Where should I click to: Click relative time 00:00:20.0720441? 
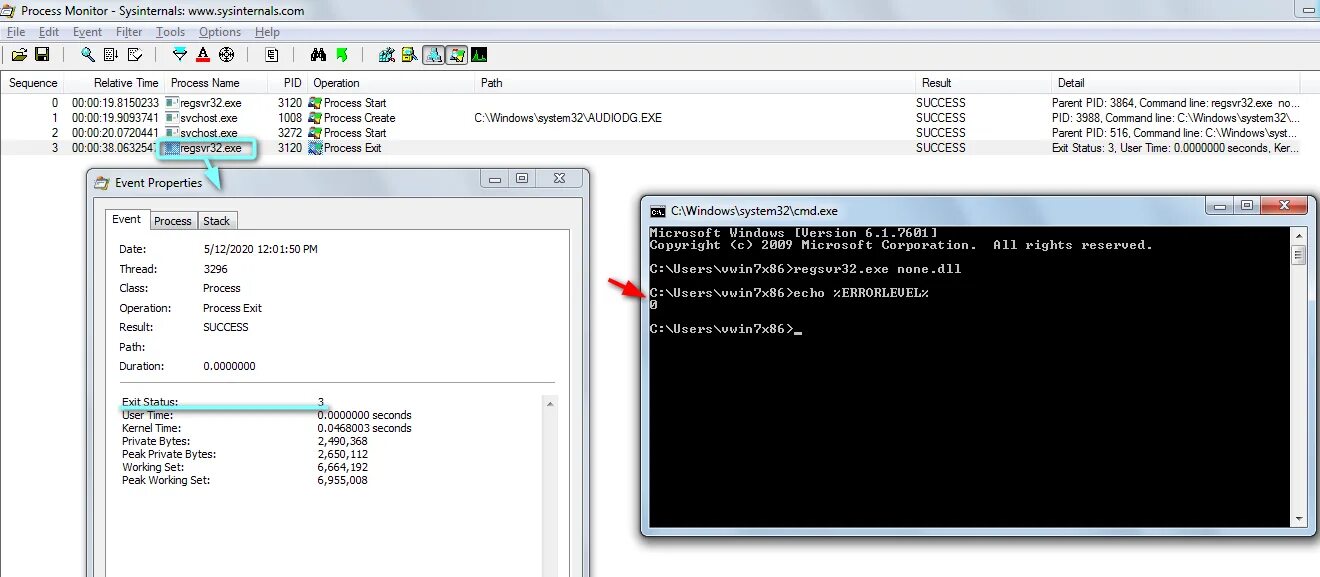[115, 133]
